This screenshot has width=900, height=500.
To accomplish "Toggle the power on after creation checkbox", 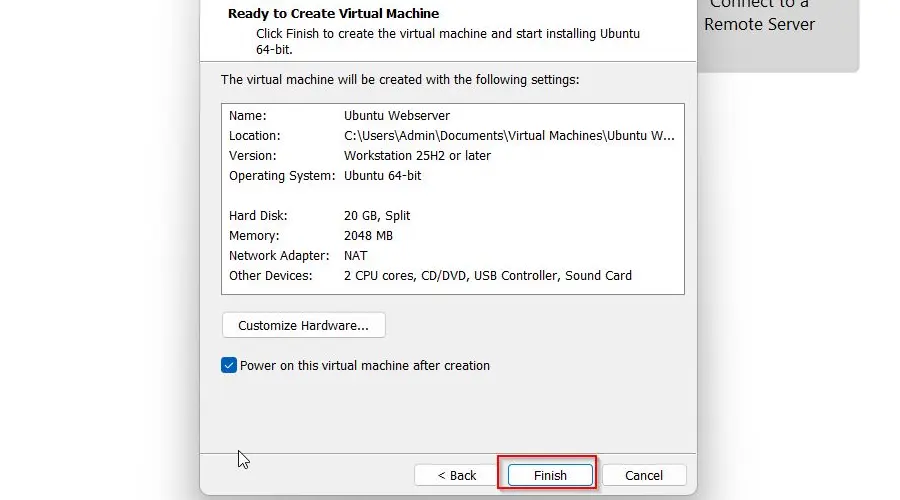I will [x=228, y=365].
